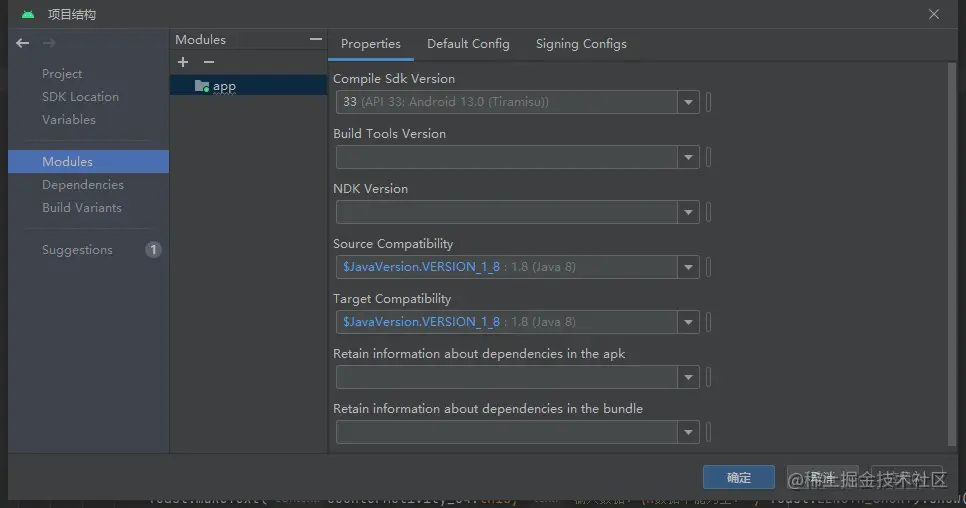Expand Compile Sdk Version dropdown
The height and width of the screenshot is (508, 966).
tap(688, 102)
